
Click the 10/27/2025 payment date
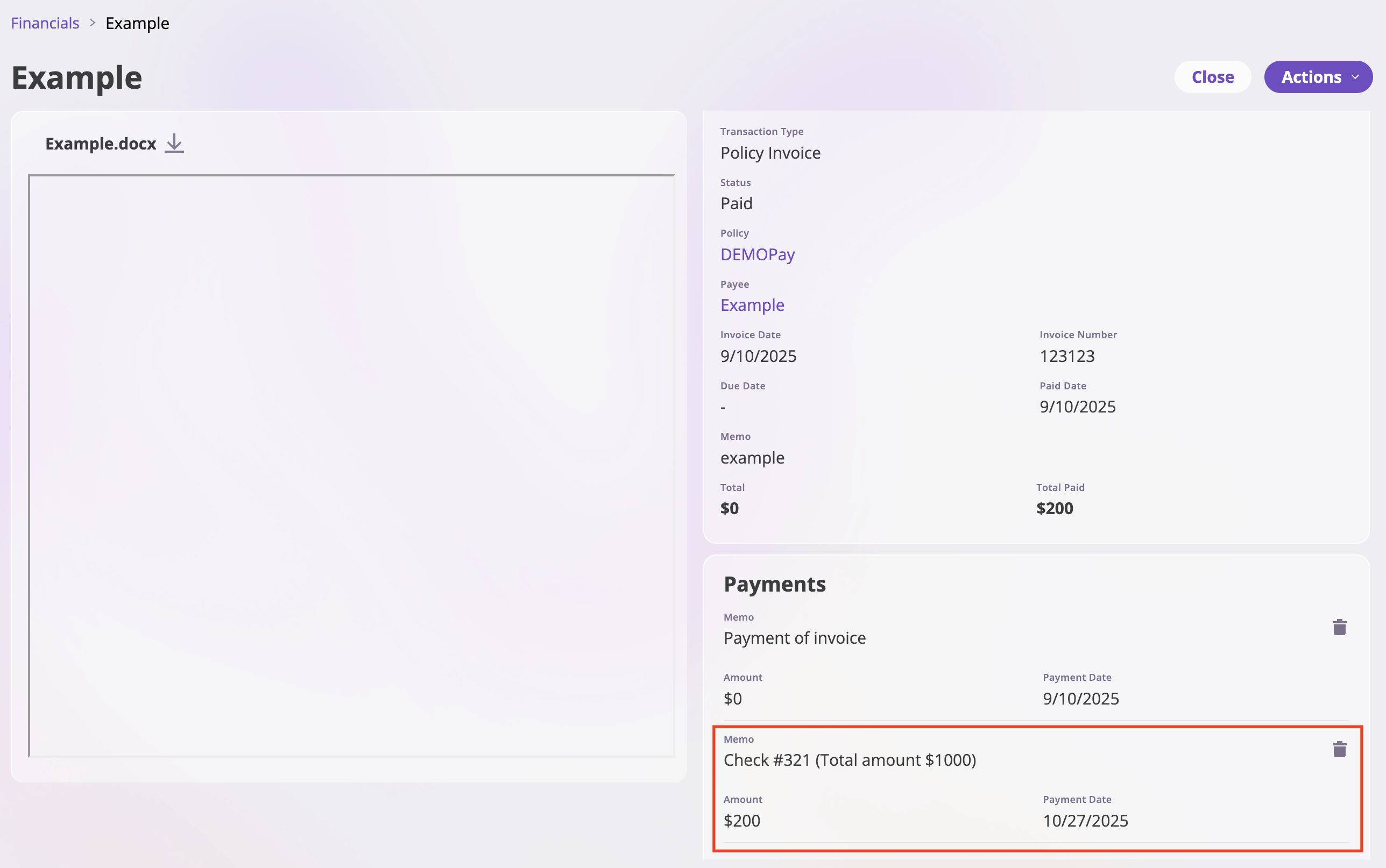(1085, 820)
